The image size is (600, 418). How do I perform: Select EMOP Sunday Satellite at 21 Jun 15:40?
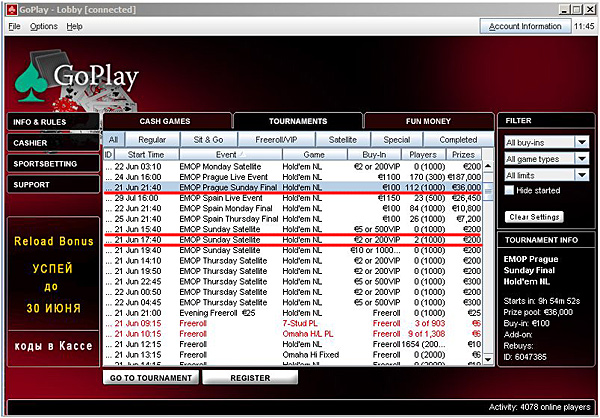[293, 229]
